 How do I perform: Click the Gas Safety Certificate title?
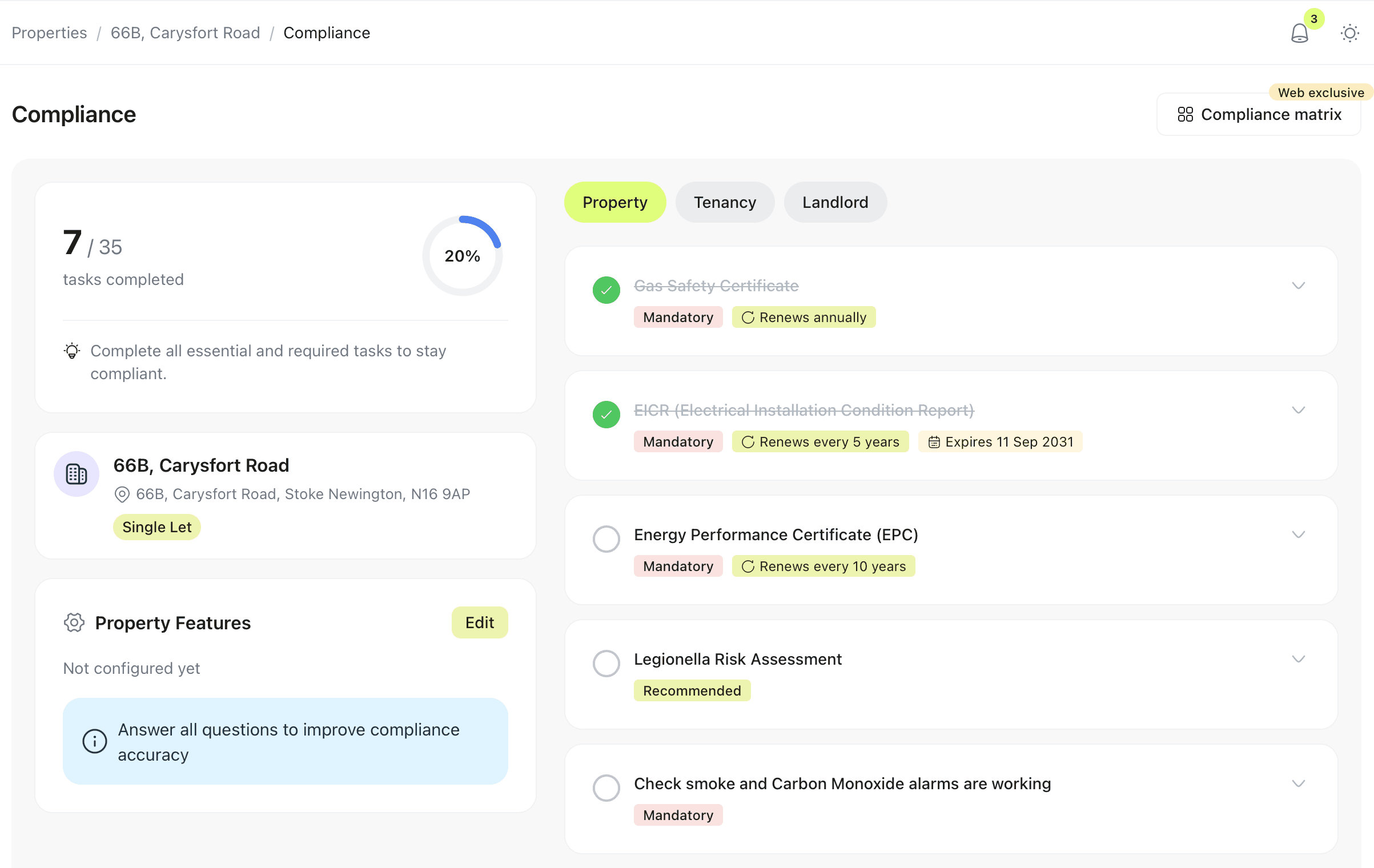click(716, 286)
